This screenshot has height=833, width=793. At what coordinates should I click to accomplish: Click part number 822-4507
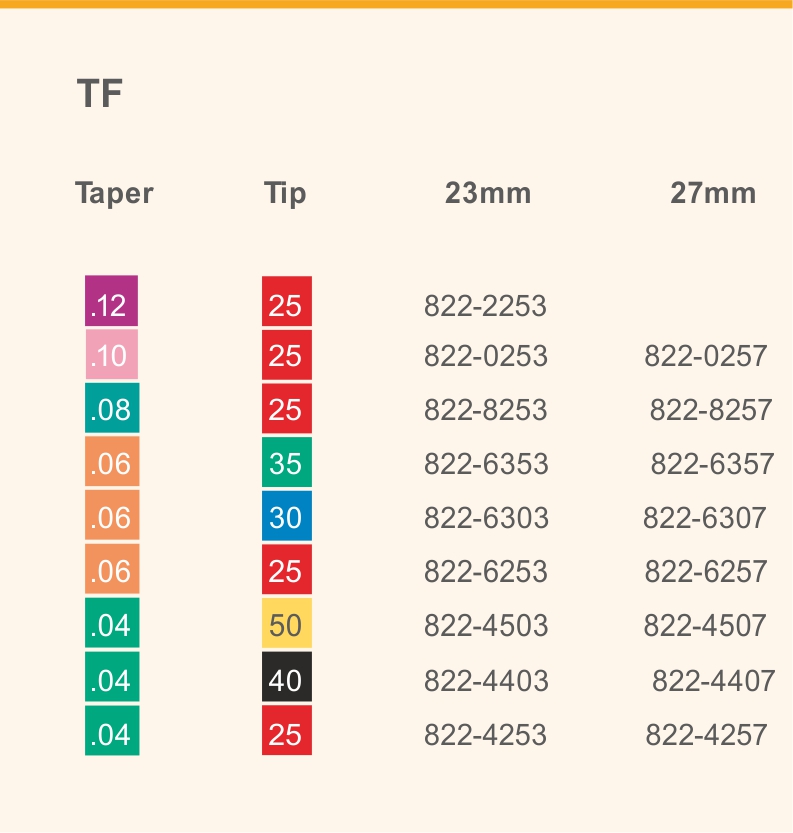[705, 626]
